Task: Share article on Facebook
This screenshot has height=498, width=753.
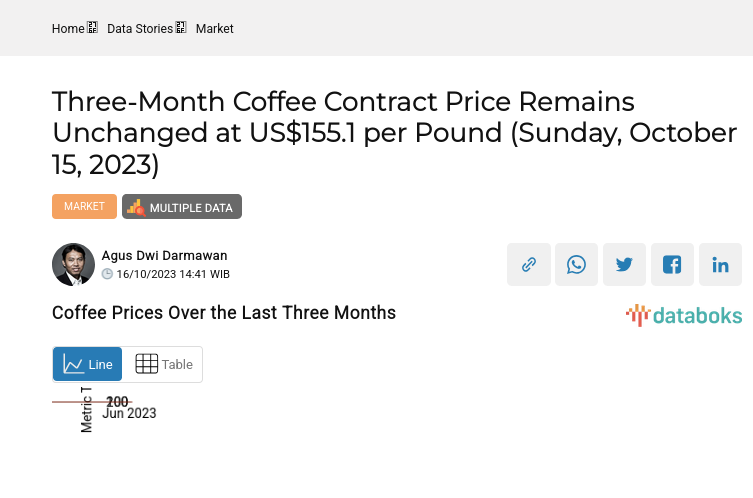Action: [672, 265]
